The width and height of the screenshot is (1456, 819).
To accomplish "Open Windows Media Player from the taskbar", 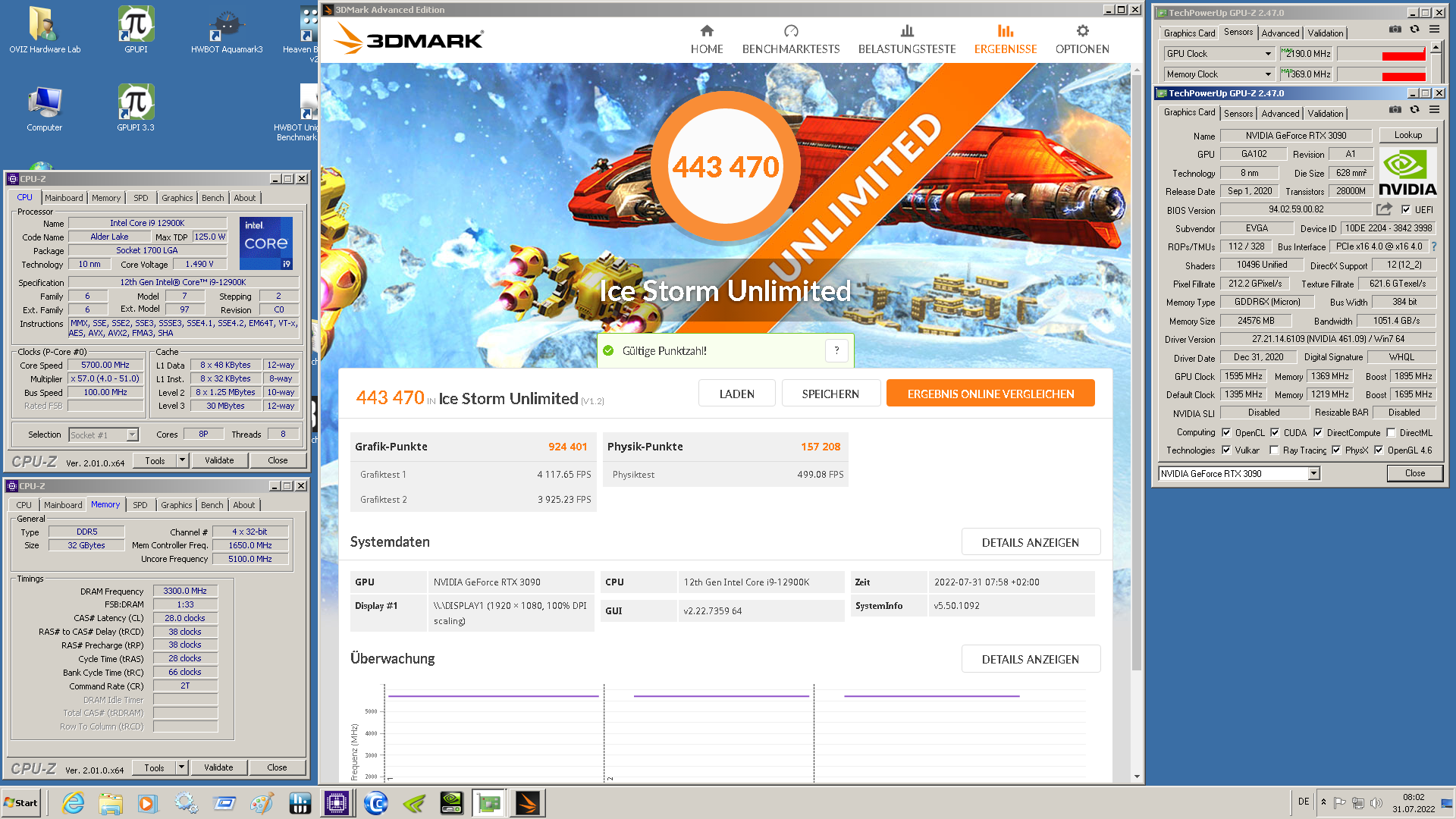I will point(147,803).
